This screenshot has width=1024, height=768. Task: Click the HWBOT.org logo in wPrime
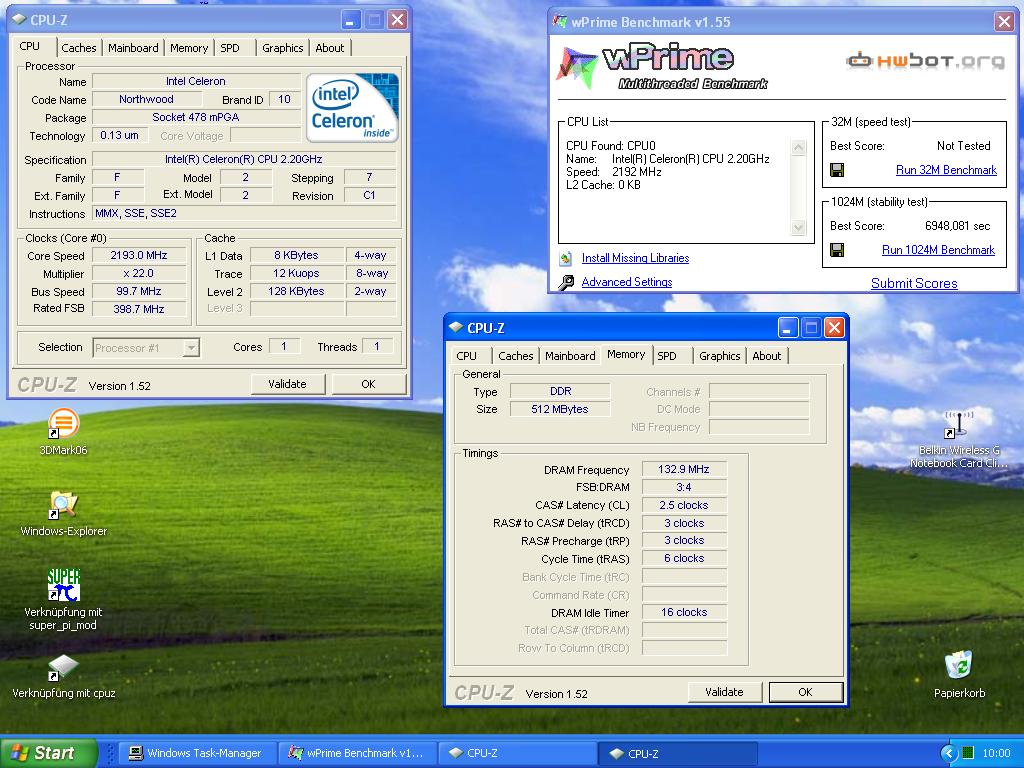coord(925,61)
